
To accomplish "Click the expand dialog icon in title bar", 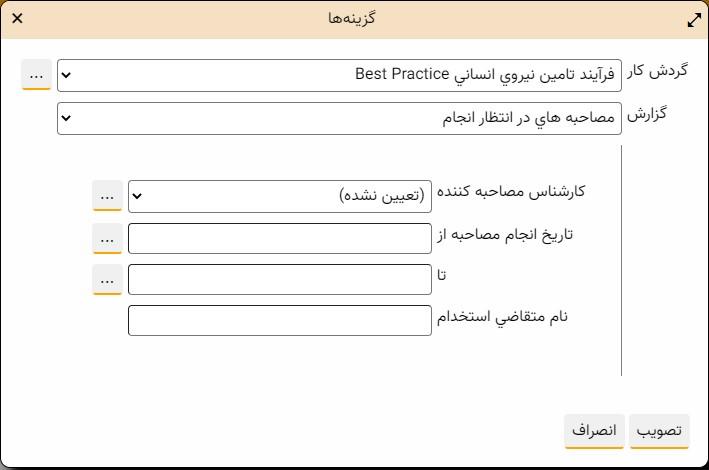I will click(694, 19).
